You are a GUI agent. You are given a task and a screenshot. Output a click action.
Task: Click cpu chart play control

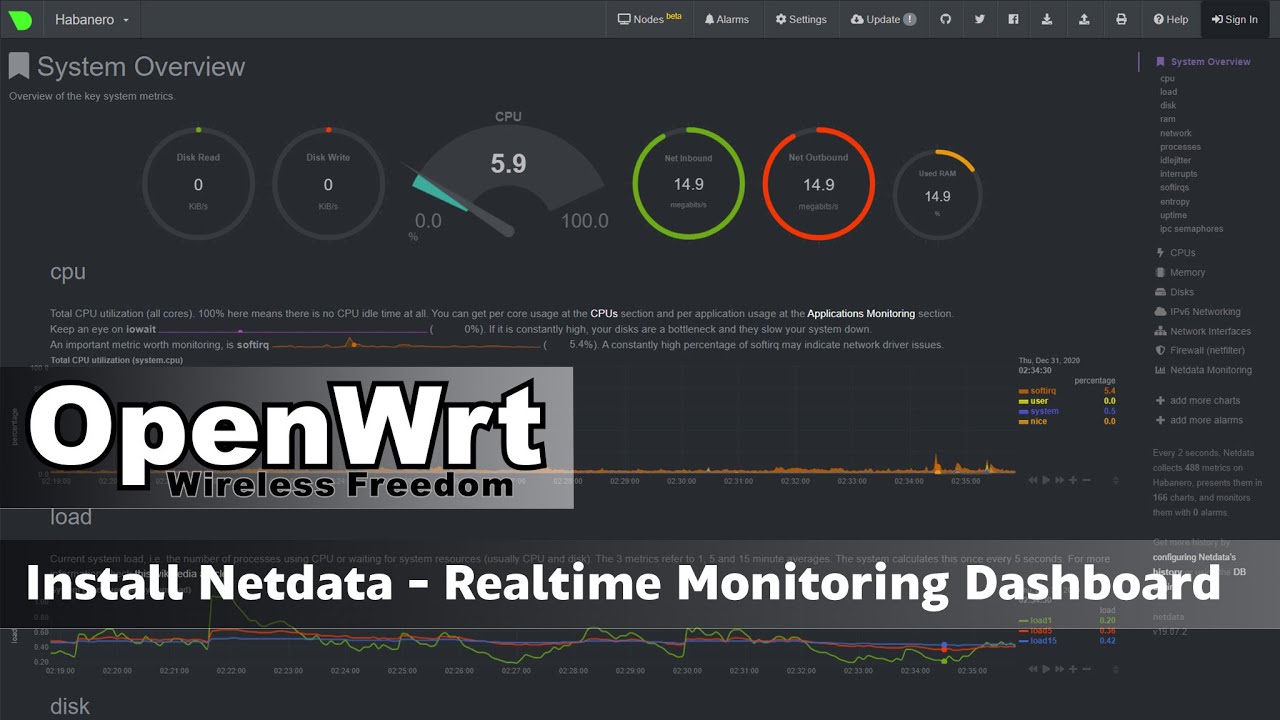(1047, 480)
